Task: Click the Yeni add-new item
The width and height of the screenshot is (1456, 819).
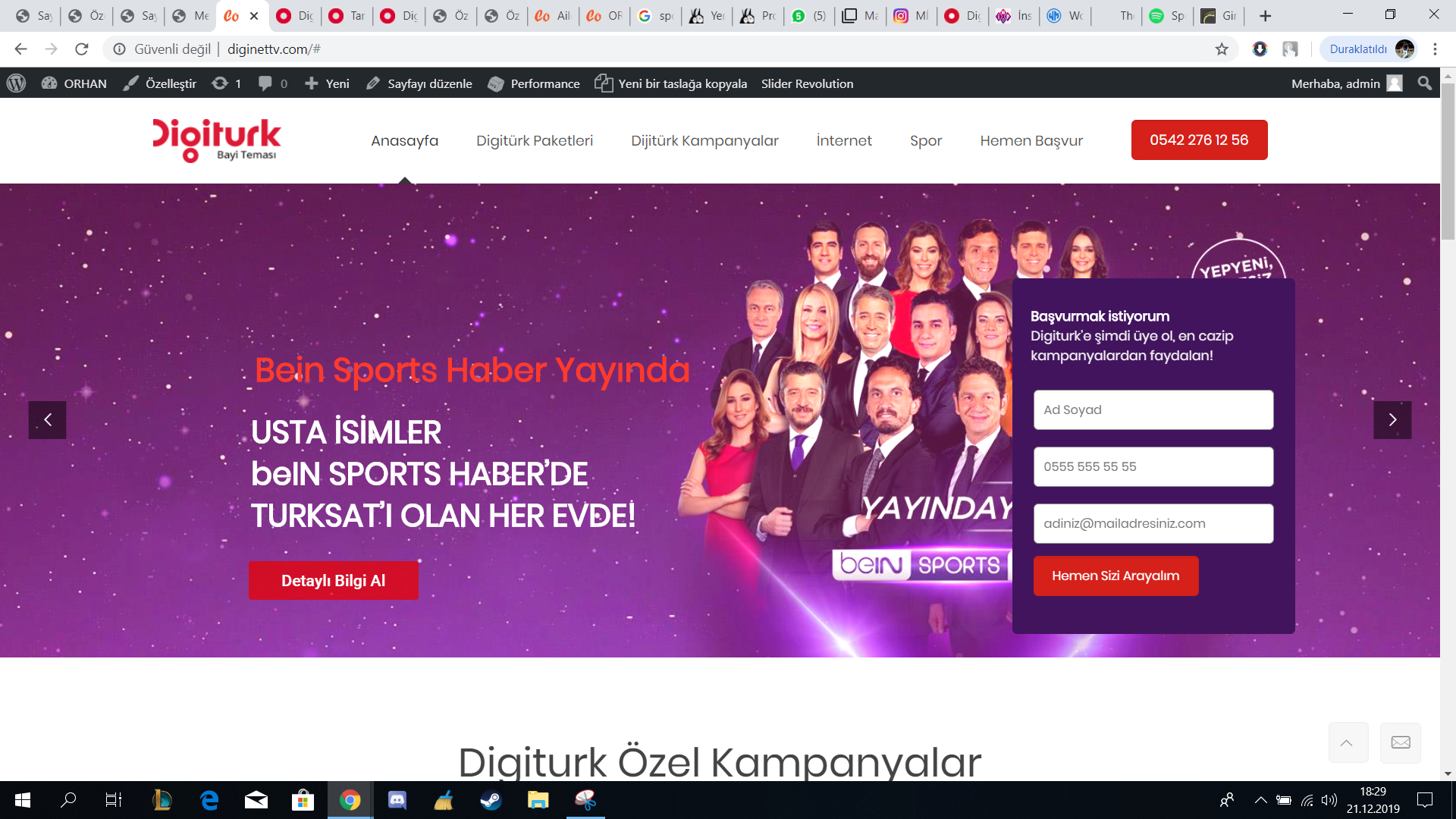Action: [x=327, y=83]
